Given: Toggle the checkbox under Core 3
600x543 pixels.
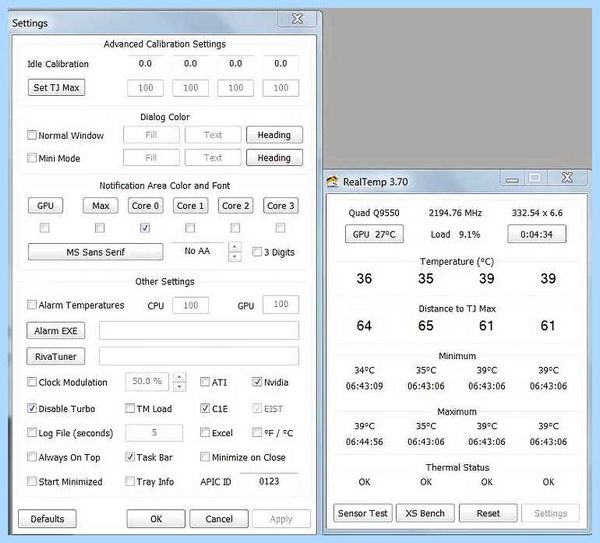Looking at the screenshot, I should [280, 228].
